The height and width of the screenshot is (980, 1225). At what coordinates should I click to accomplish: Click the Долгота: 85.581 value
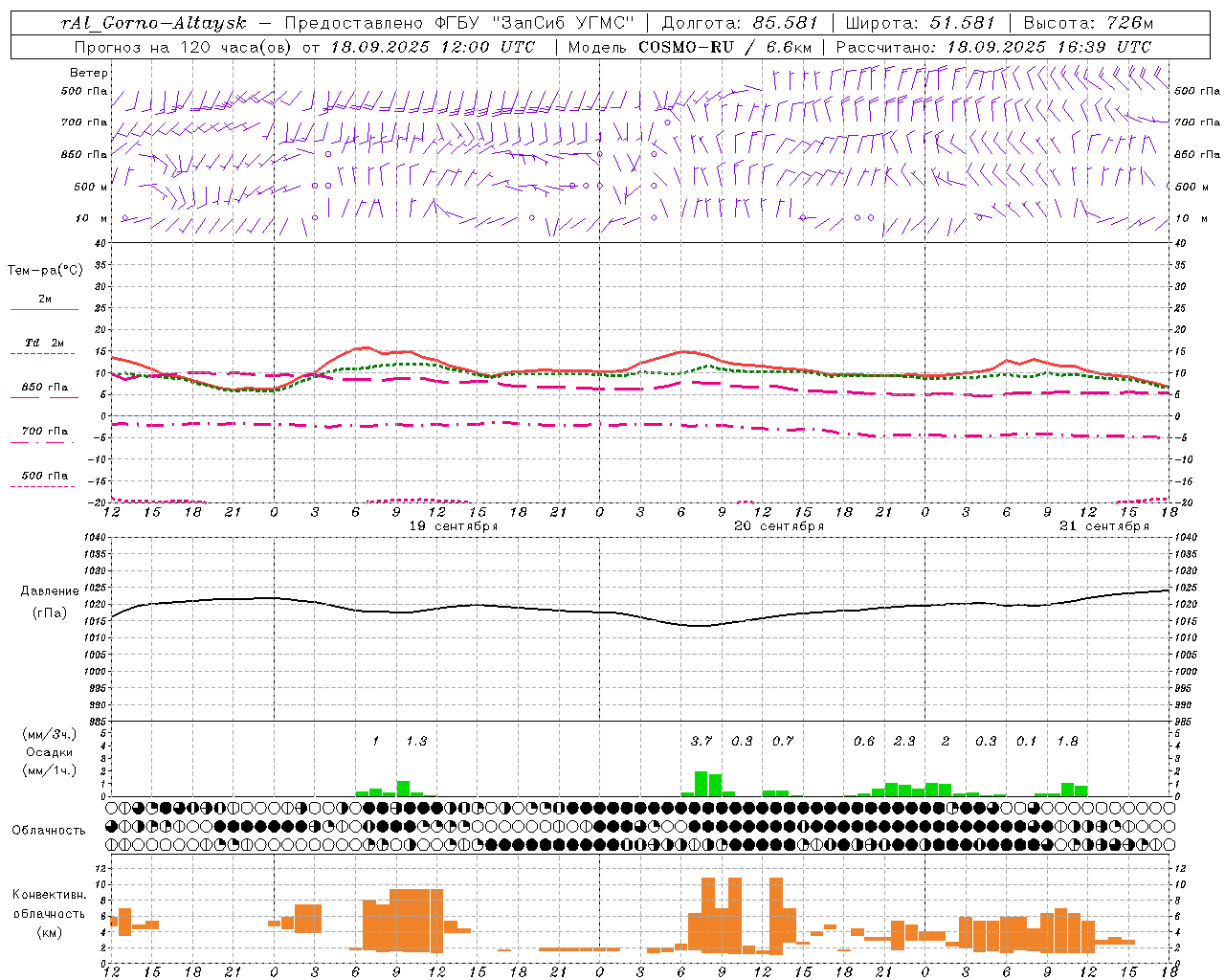click(x=740, y=23)
